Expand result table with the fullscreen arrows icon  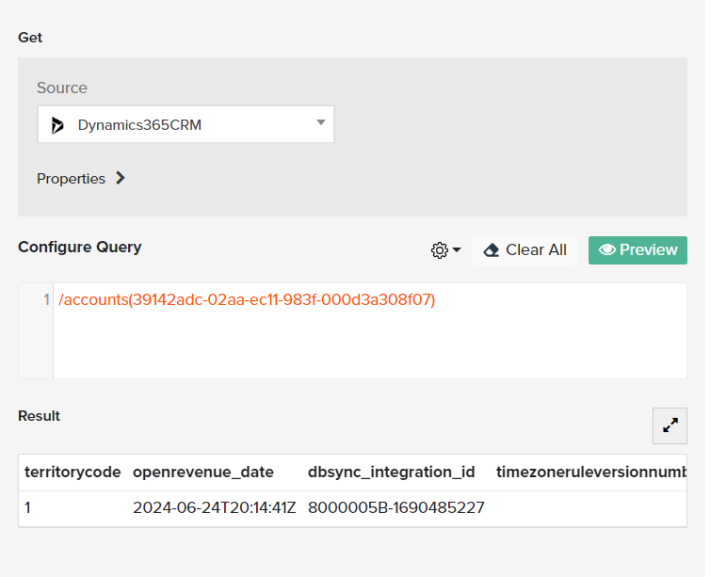point(669,425)
